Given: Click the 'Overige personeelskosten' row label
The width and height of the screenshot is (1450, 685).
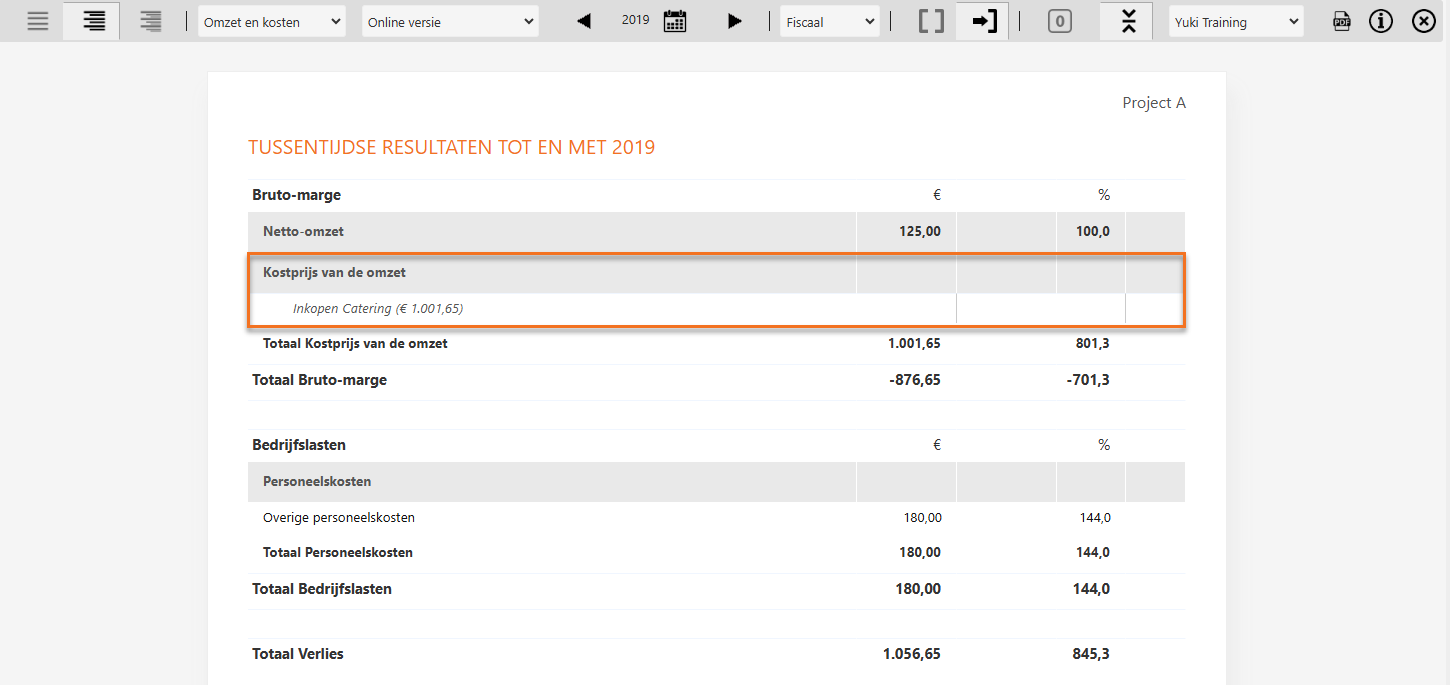Looking at the screenshot, I should click(339, 518).
